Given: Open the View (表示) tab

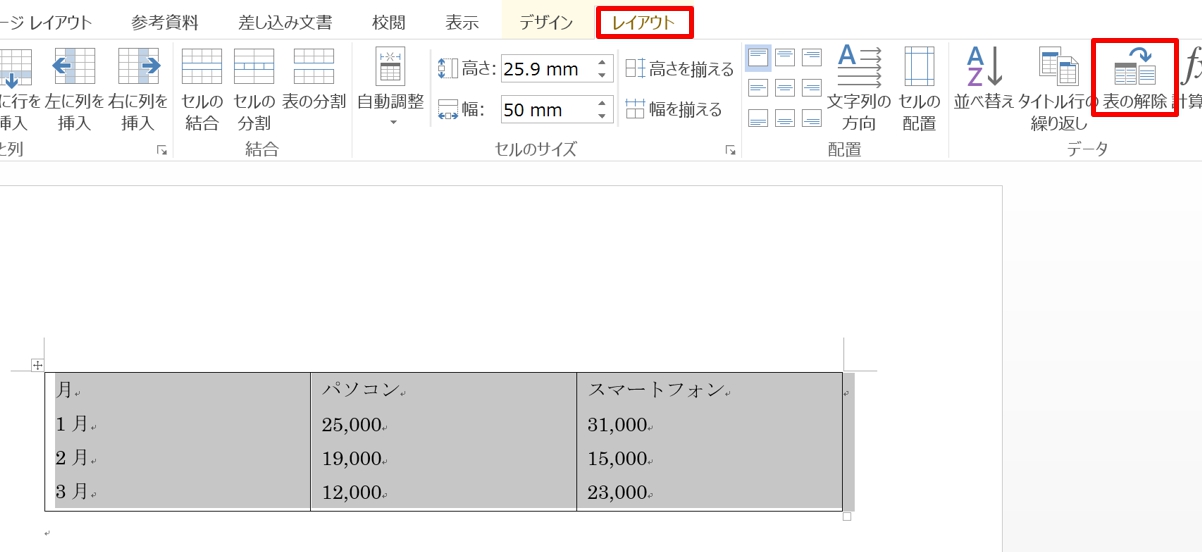Looking at the screenshot, I should tap(462, 22).
